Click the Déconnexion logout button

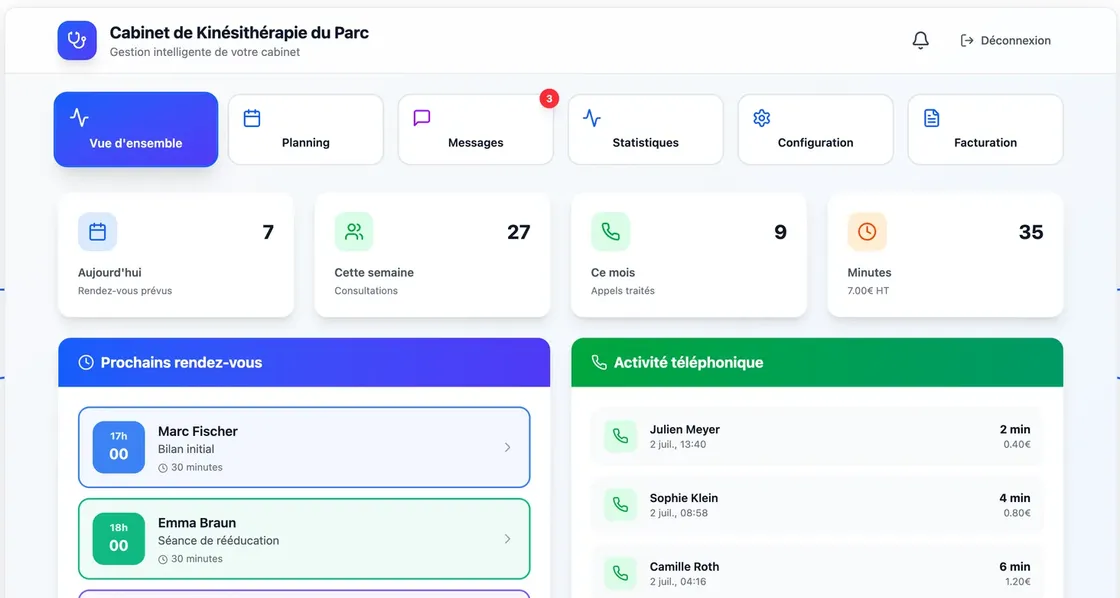[x=1005, y=41]
